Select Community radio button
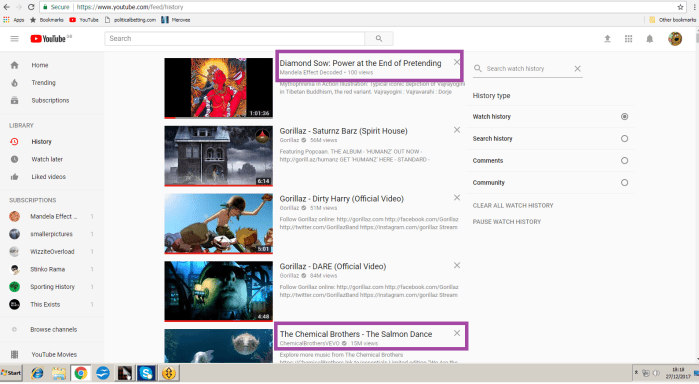This screenshot has height=384, width=699. (624, 182)
